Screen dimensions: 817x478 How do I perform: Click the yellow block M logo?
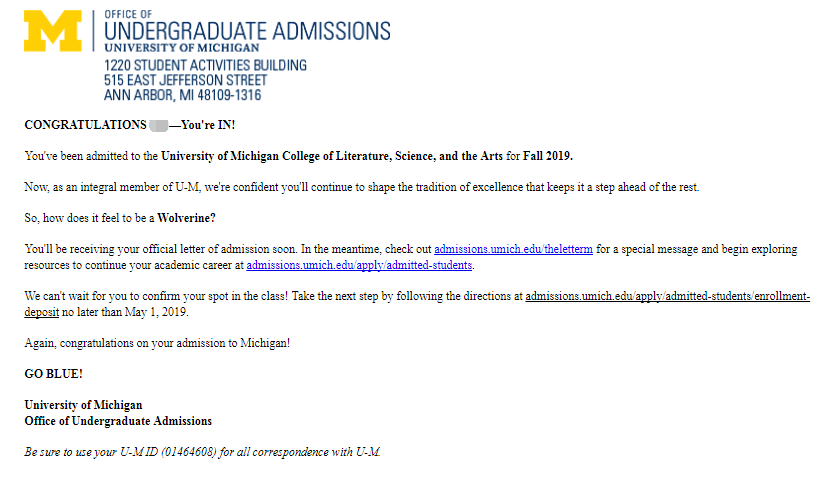53,30
